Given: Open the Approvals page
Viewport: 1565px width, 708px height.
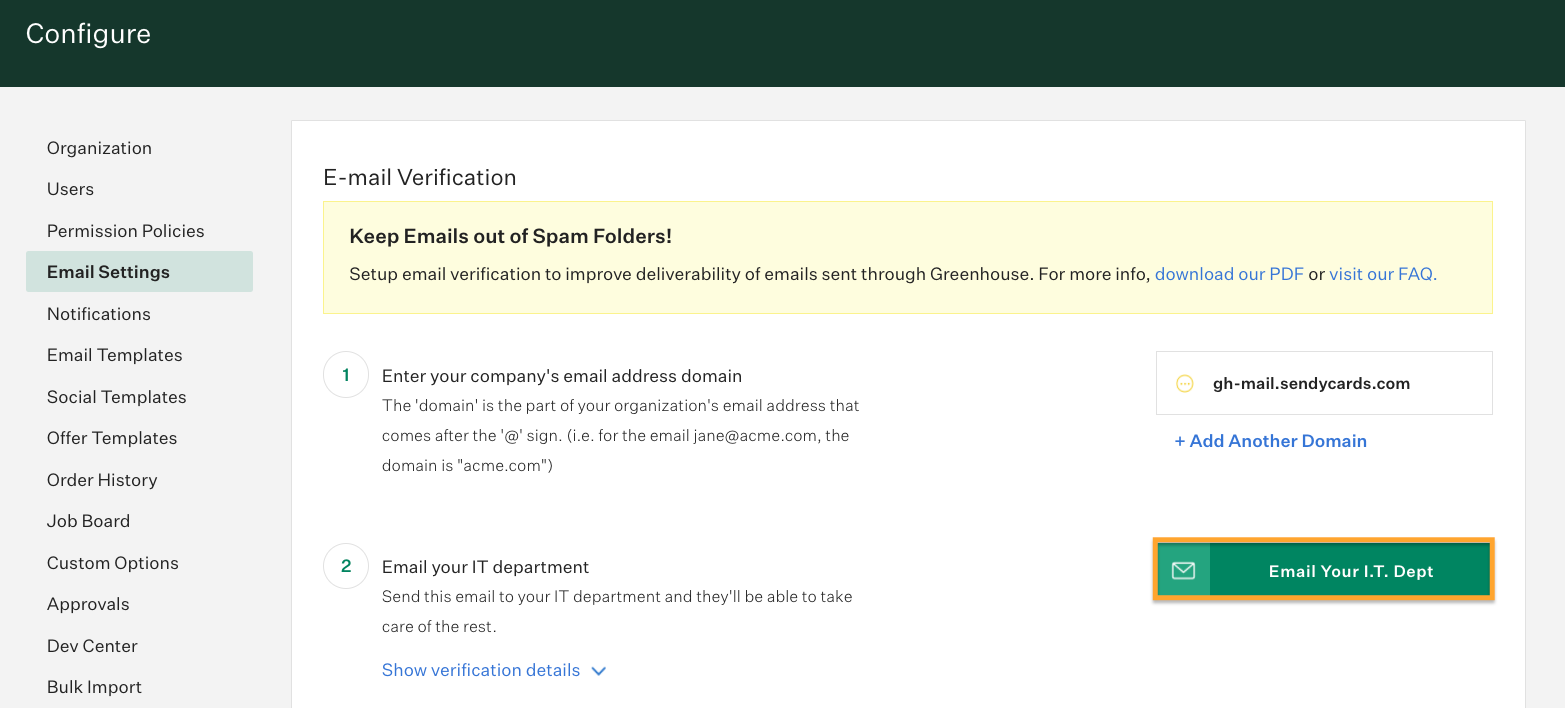Looking at the screenshot, I should [x=88, y=604].
